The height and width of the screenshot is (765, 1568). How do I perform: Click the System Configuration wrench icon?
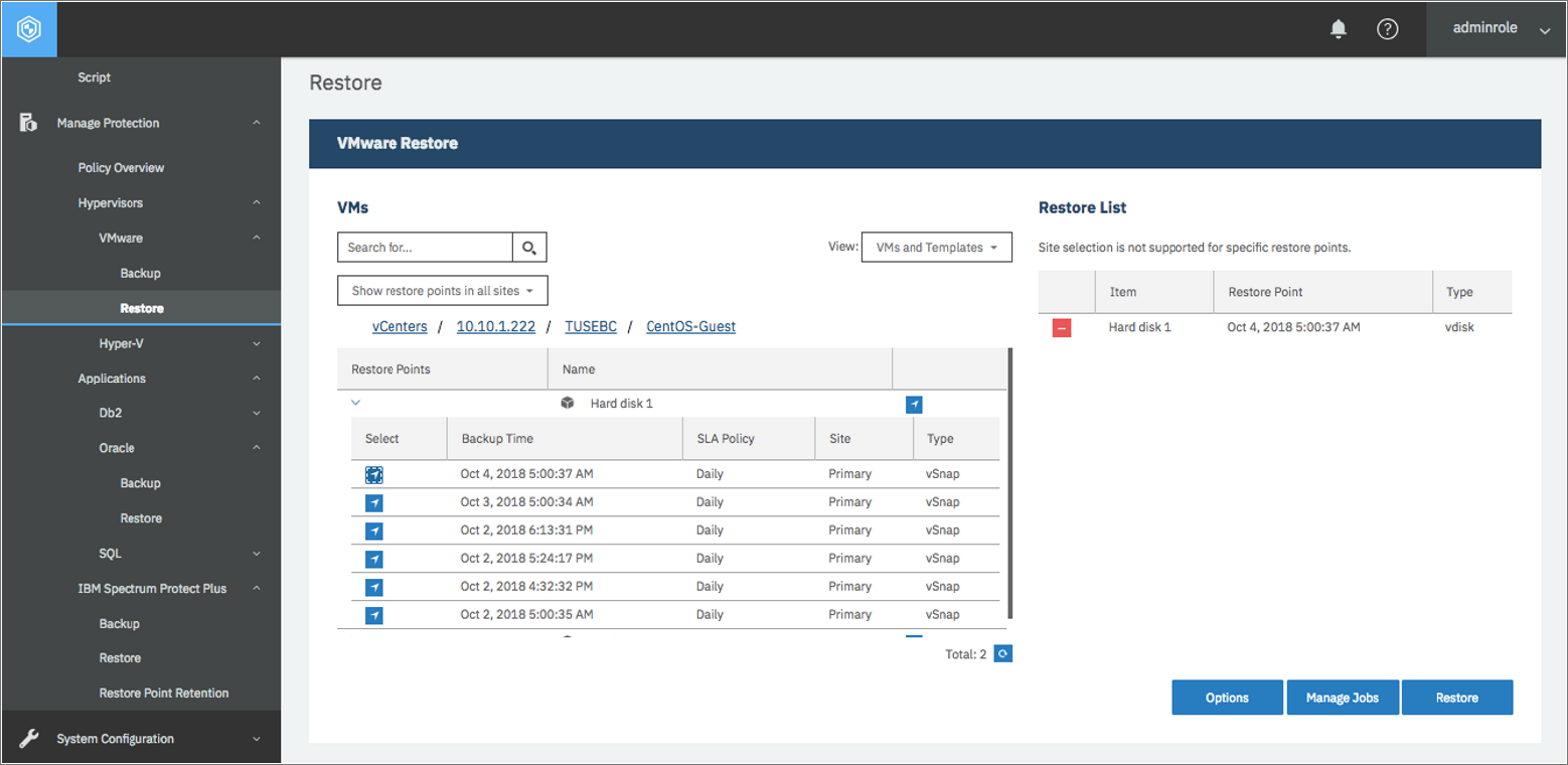click(x=29, y=738)
